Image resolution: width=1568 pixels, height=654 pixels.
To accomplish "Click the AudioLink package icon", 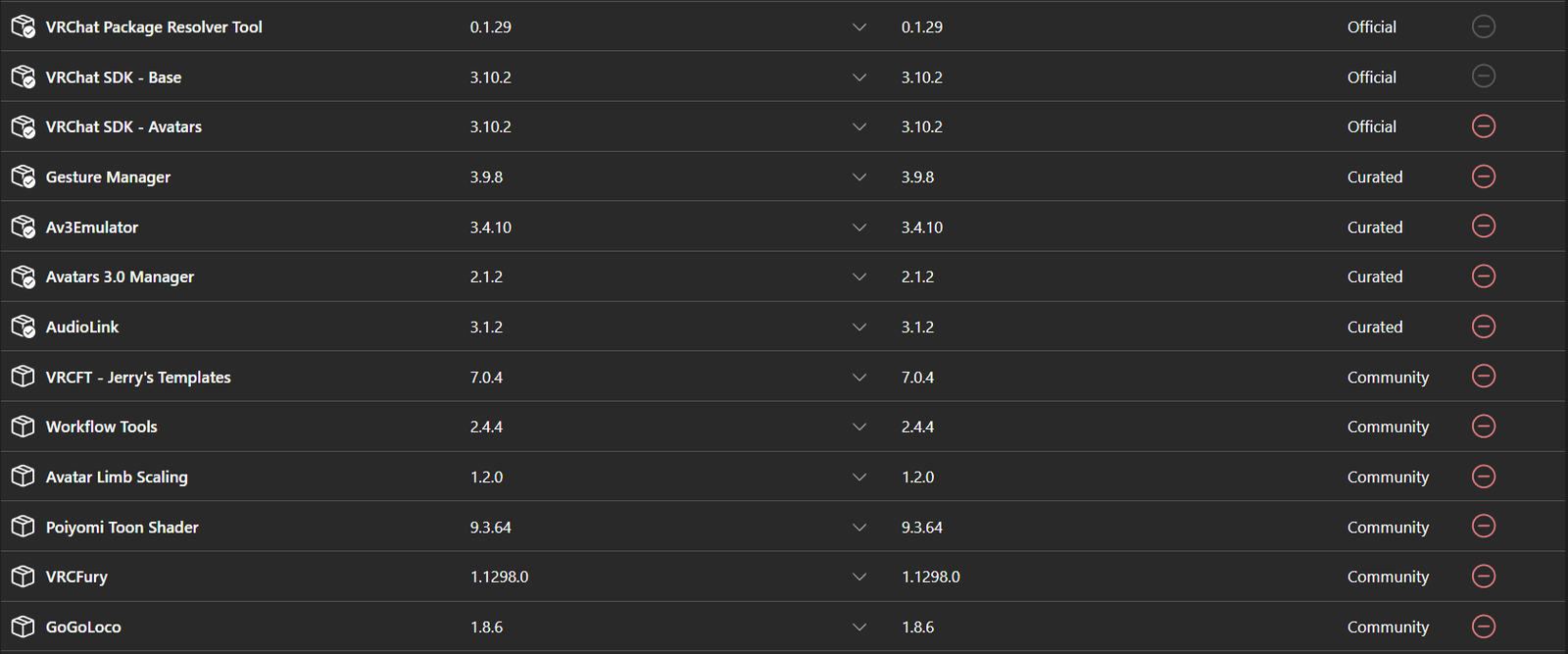I will tap(23, 327).
